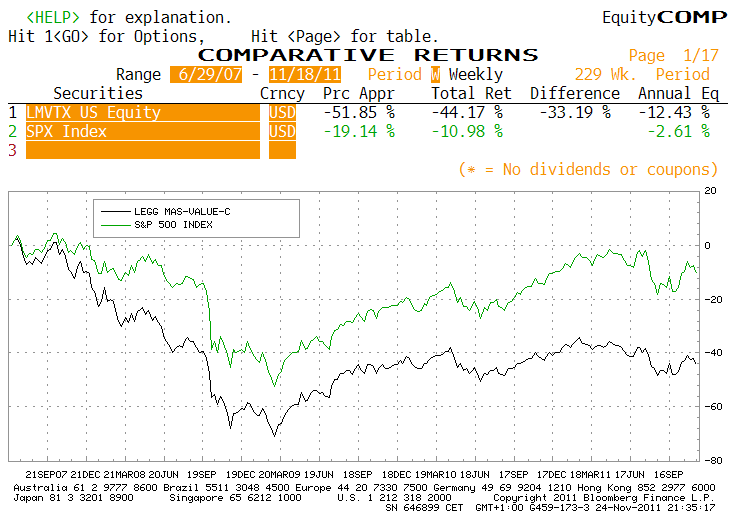Click the -12.43 % annual equivalent value
The height and width of the screenshot is (527, 736).
[674, 113]
